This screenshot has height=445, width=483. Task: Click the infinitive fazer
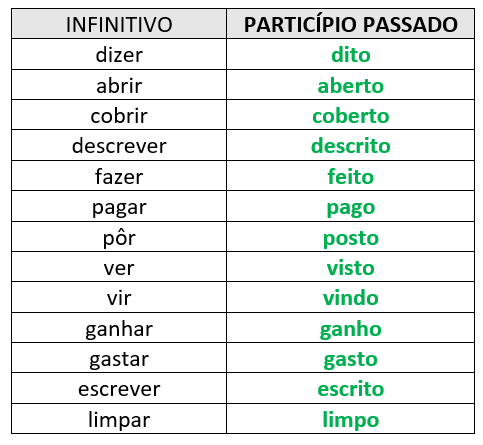point(119,176)
